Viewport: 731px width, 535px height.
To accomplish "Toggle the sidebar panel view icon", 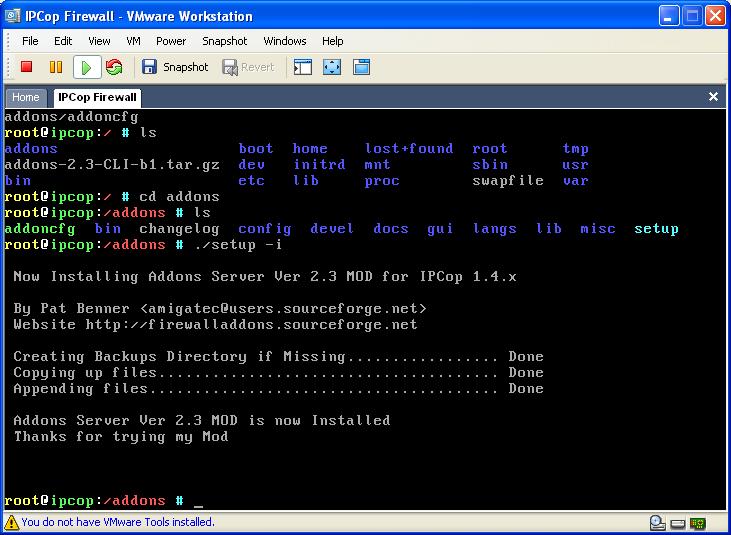I will 303,67.
